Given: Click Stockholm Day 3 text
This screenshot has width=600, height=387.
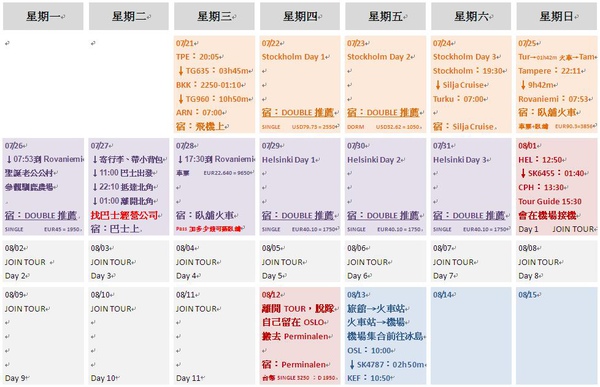Looking at the screenshot, I should click(465, 57).
